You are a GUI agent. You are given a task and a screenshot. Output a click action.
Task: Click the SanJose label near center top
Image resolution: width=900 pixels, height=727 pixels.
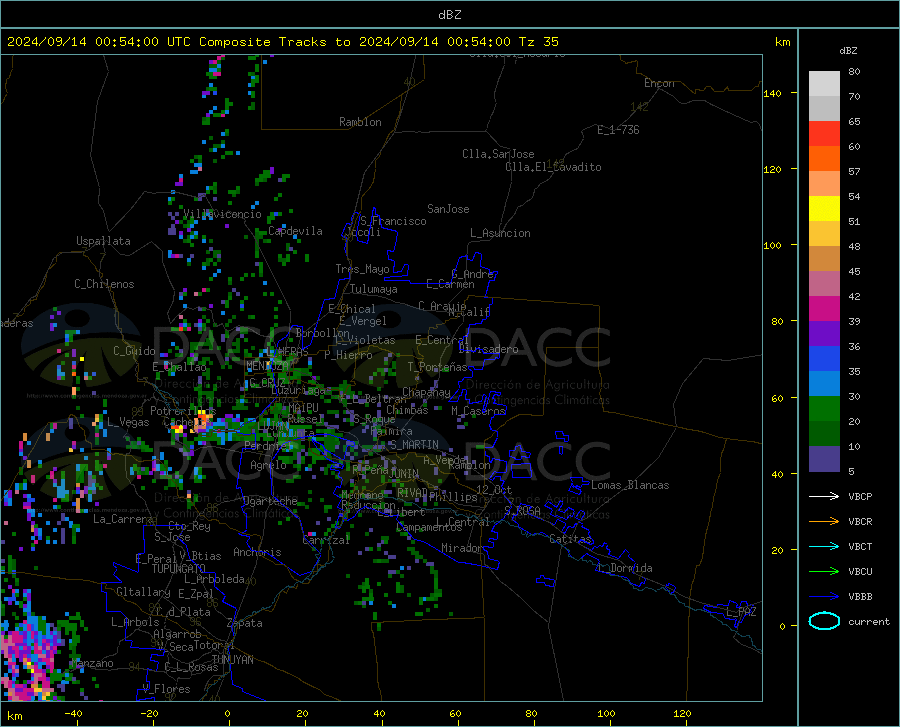click(x=448, y=209)
